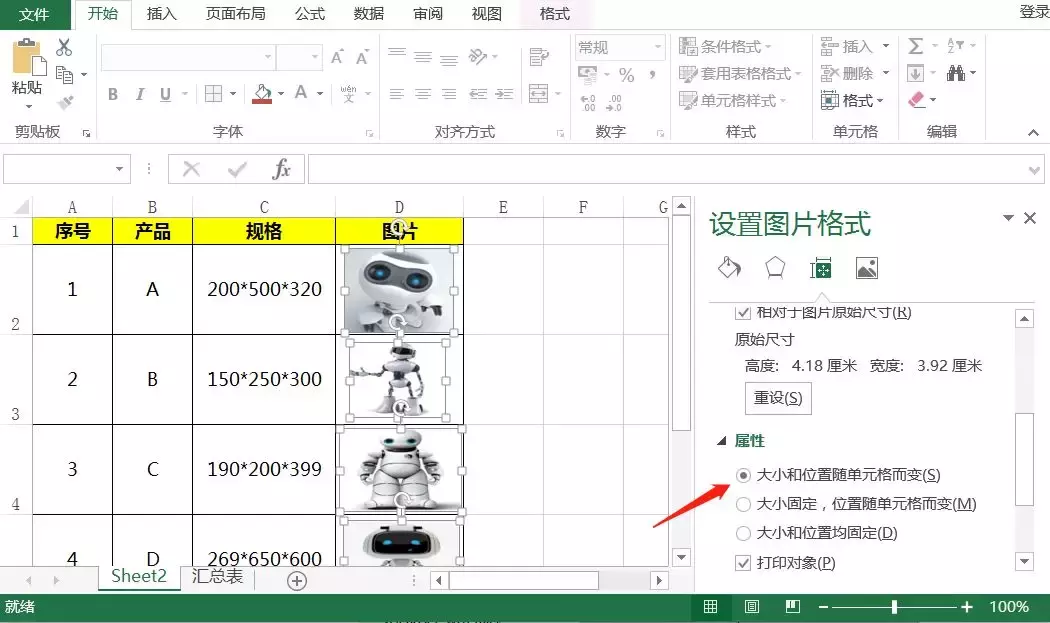Click the Borders icon

click(x=213, y=94)
